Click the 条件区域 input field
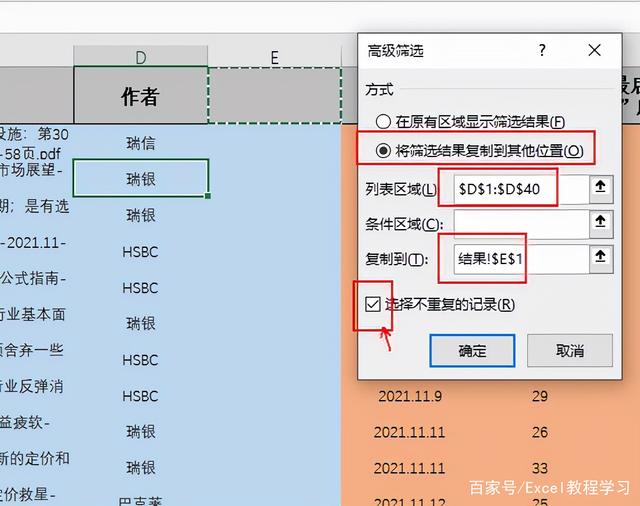Image resolution: width=640 pixels, height=506 pixels. (x=521, y=224)
